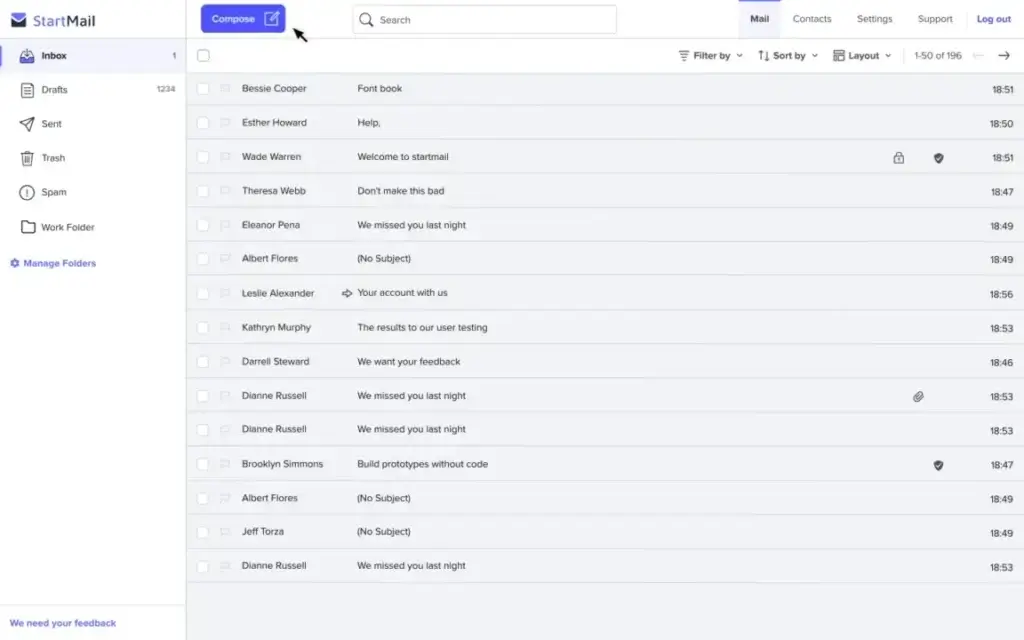Open the Sent folder label
The width and height of the screenshot is (1024, 640).
tap(52, 124)
